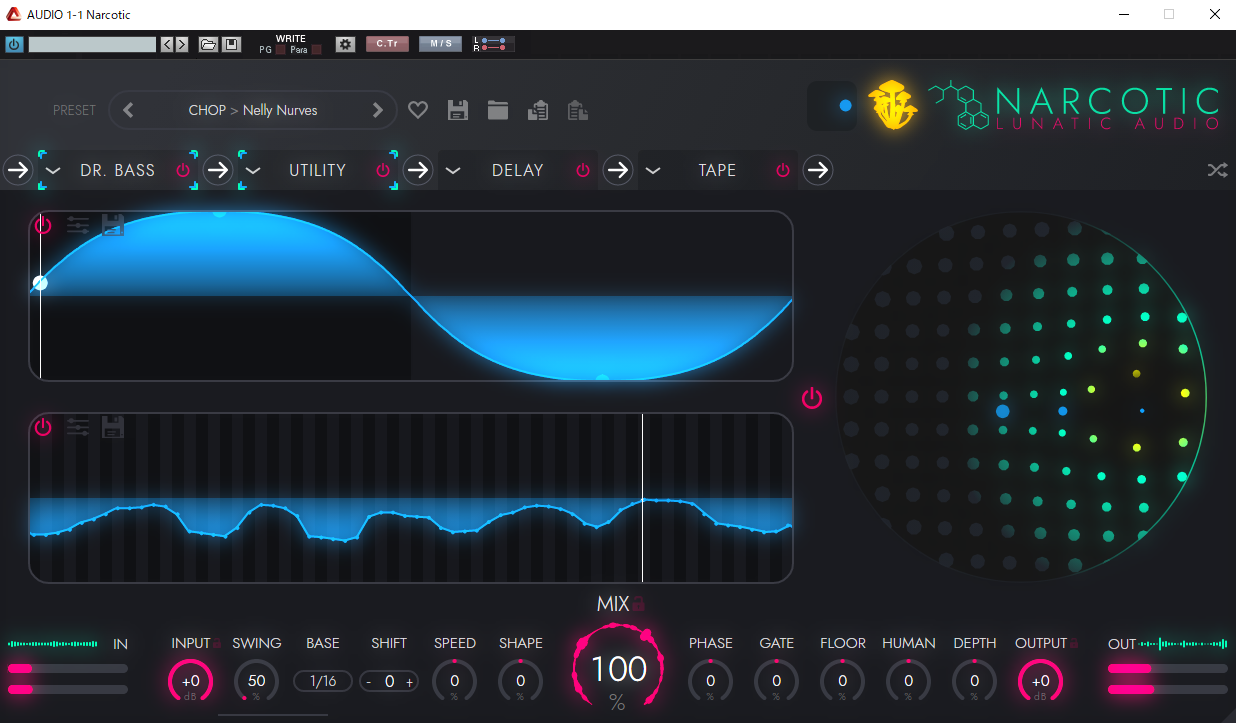Select the DELAY module tab
1236x723 pixels.
click(x=517, y=170)
